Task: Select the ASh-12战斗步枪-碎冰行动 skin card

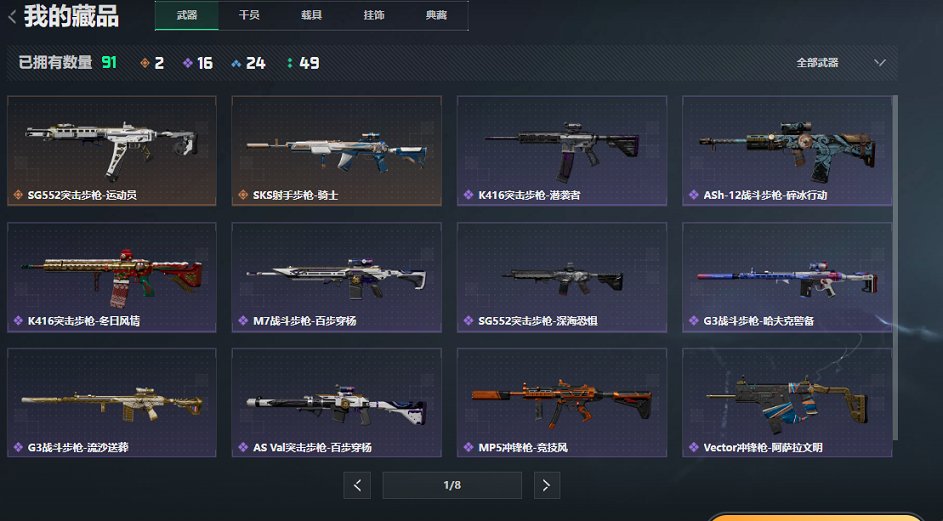Action: tap(787, 151)
